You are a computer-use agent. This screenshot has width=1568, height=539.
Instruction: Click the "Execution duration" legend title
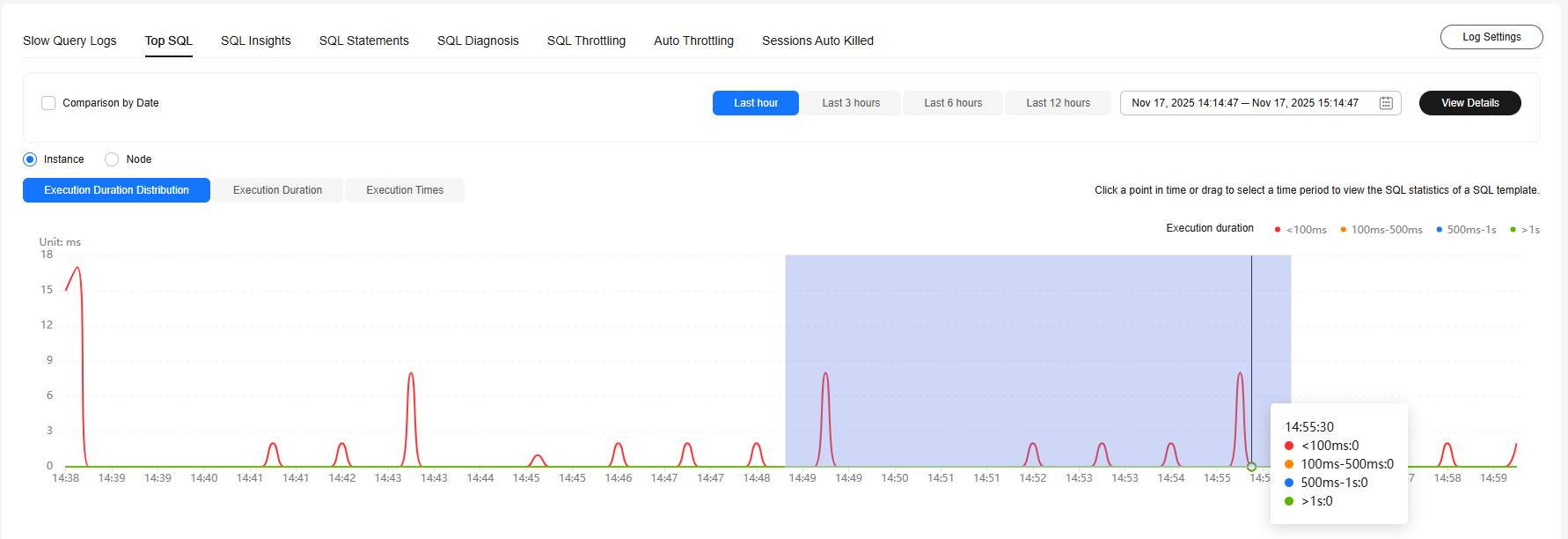1210,228
